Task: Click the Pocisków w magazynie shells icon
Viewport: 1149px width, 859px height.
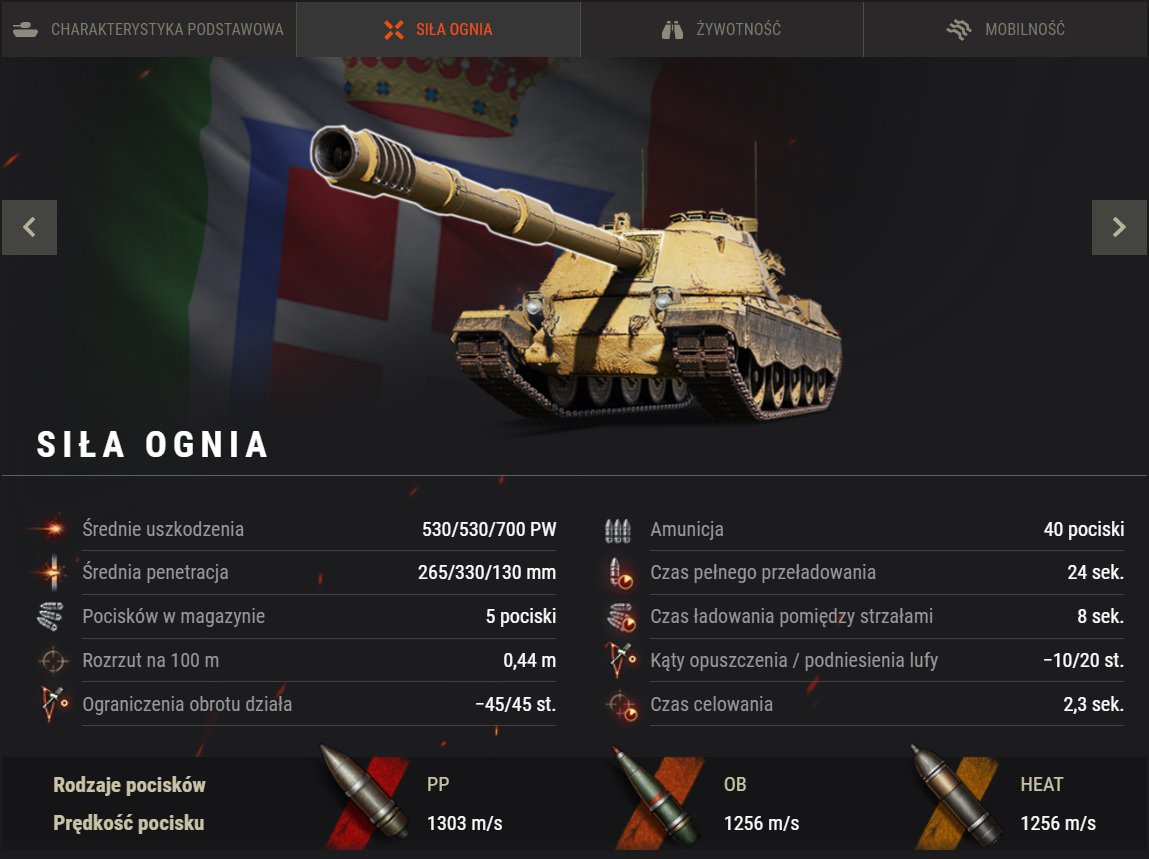Action: coord(51,616)
